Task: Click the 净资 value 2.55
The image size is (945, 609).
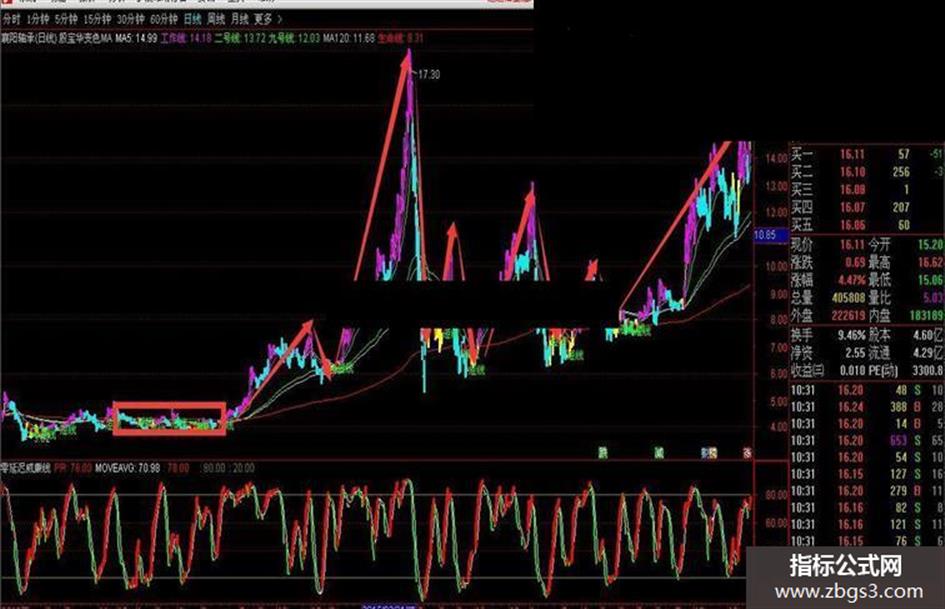Action: click(x=854, y=352)
